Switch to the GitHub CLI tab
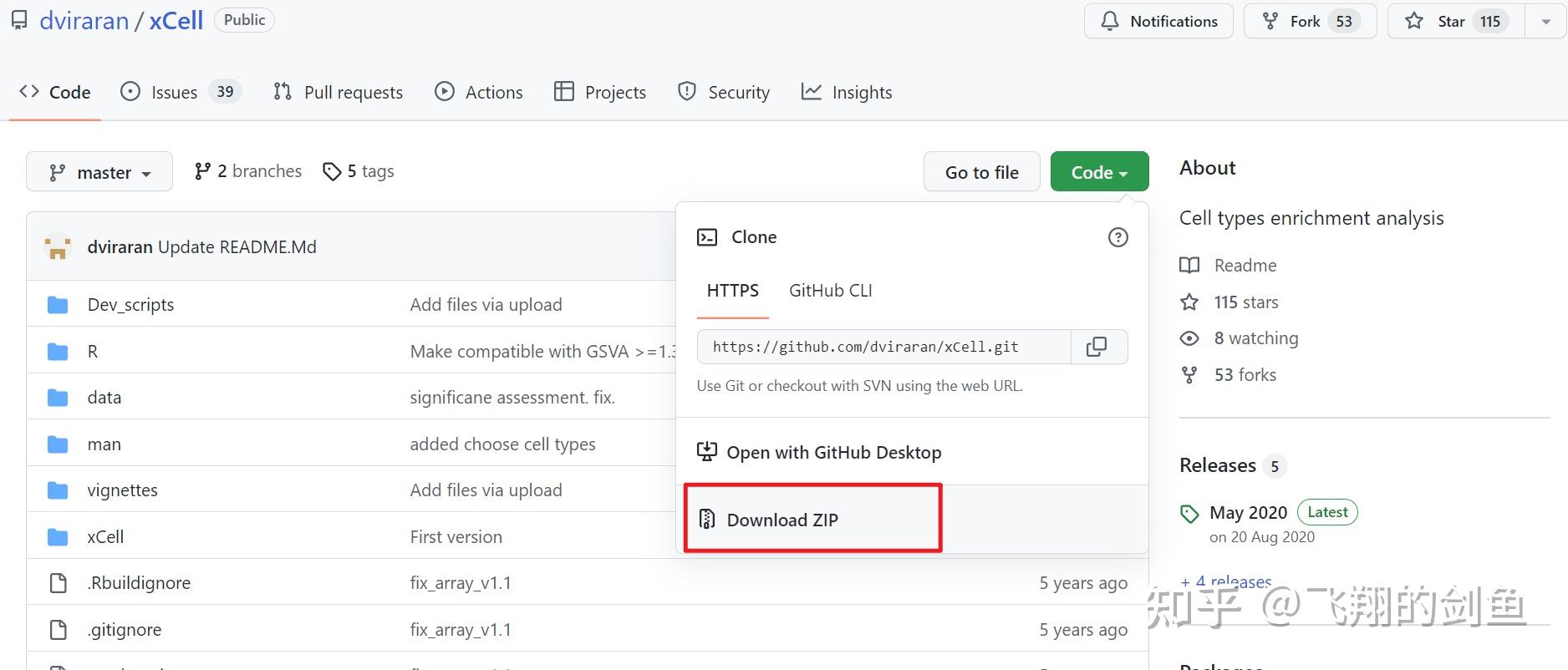The width and height of the screenshot is (1568, 670). pos(830,291)
